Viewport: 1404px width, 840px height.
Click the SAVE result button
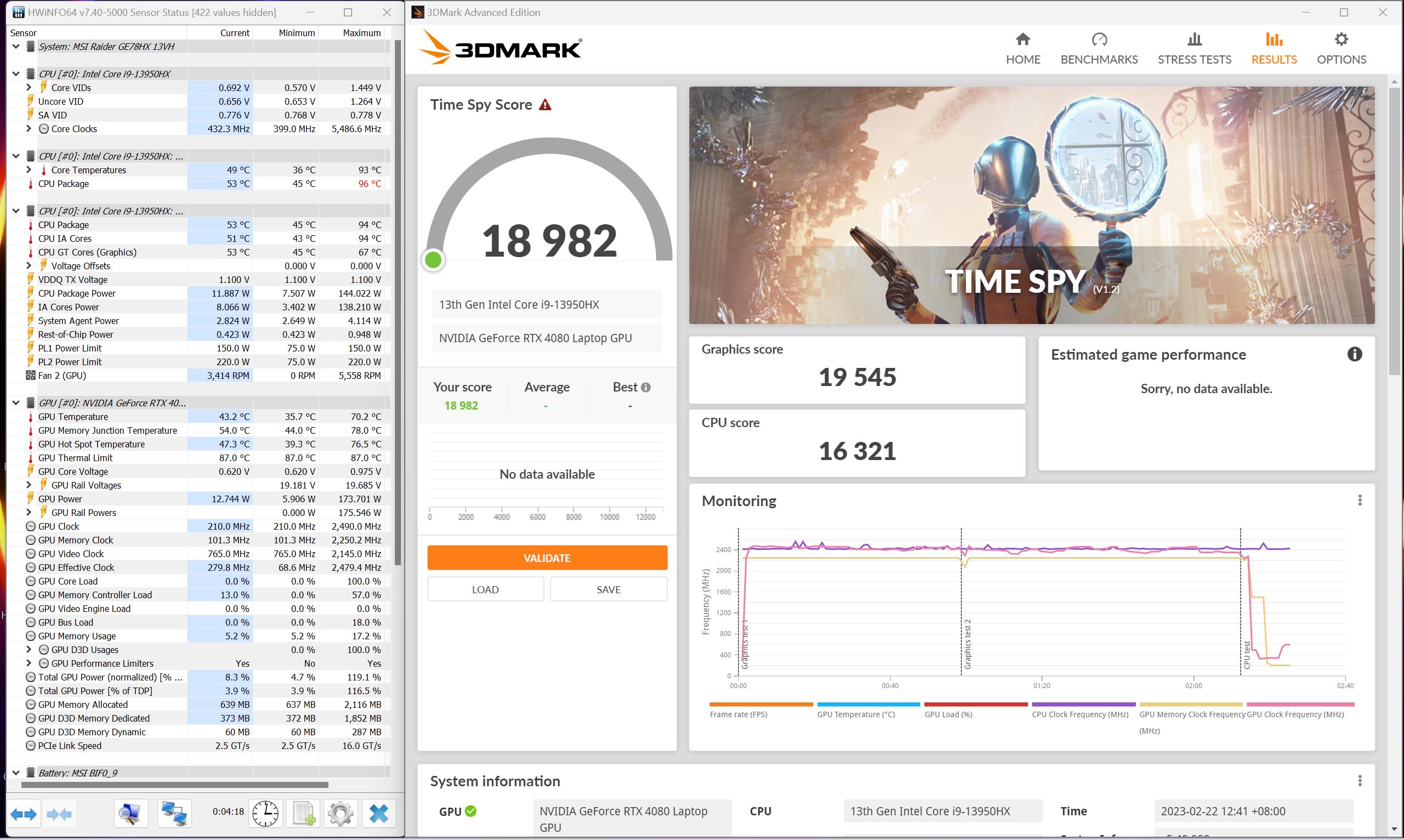(609, 589)
